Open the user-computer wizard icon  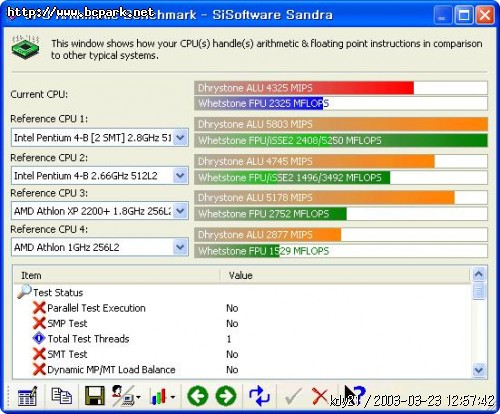pyautogui.click(x=123, y=396)
